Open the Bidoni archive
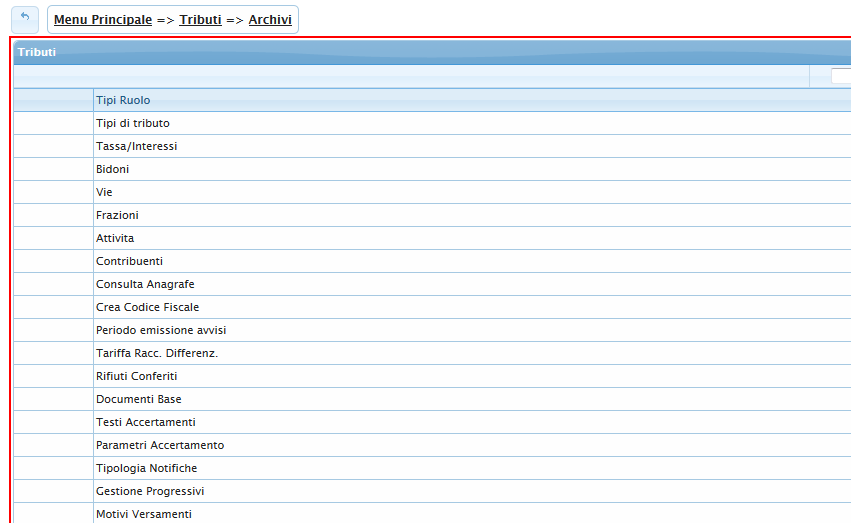851x523 pixels. tap(112, 169)
